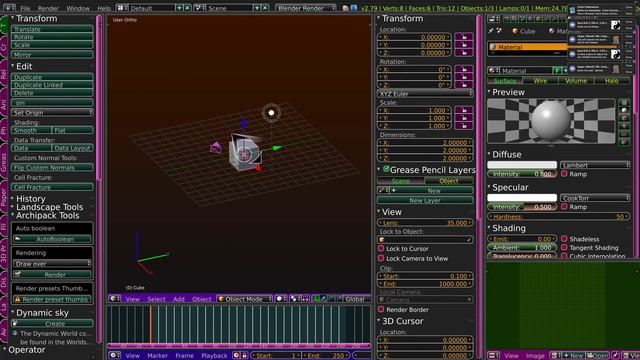This screenshot has height=360, width=640.
Task: Open the Set Origin dropdown
Action: 52,112
